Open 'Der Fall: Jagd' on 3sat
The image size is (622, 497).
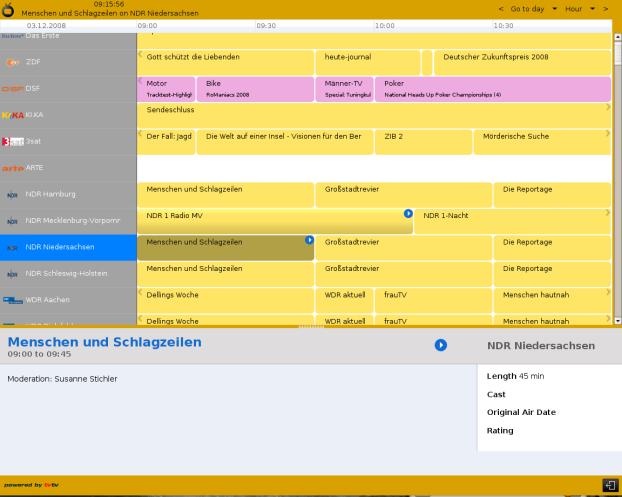coord(166,142)
